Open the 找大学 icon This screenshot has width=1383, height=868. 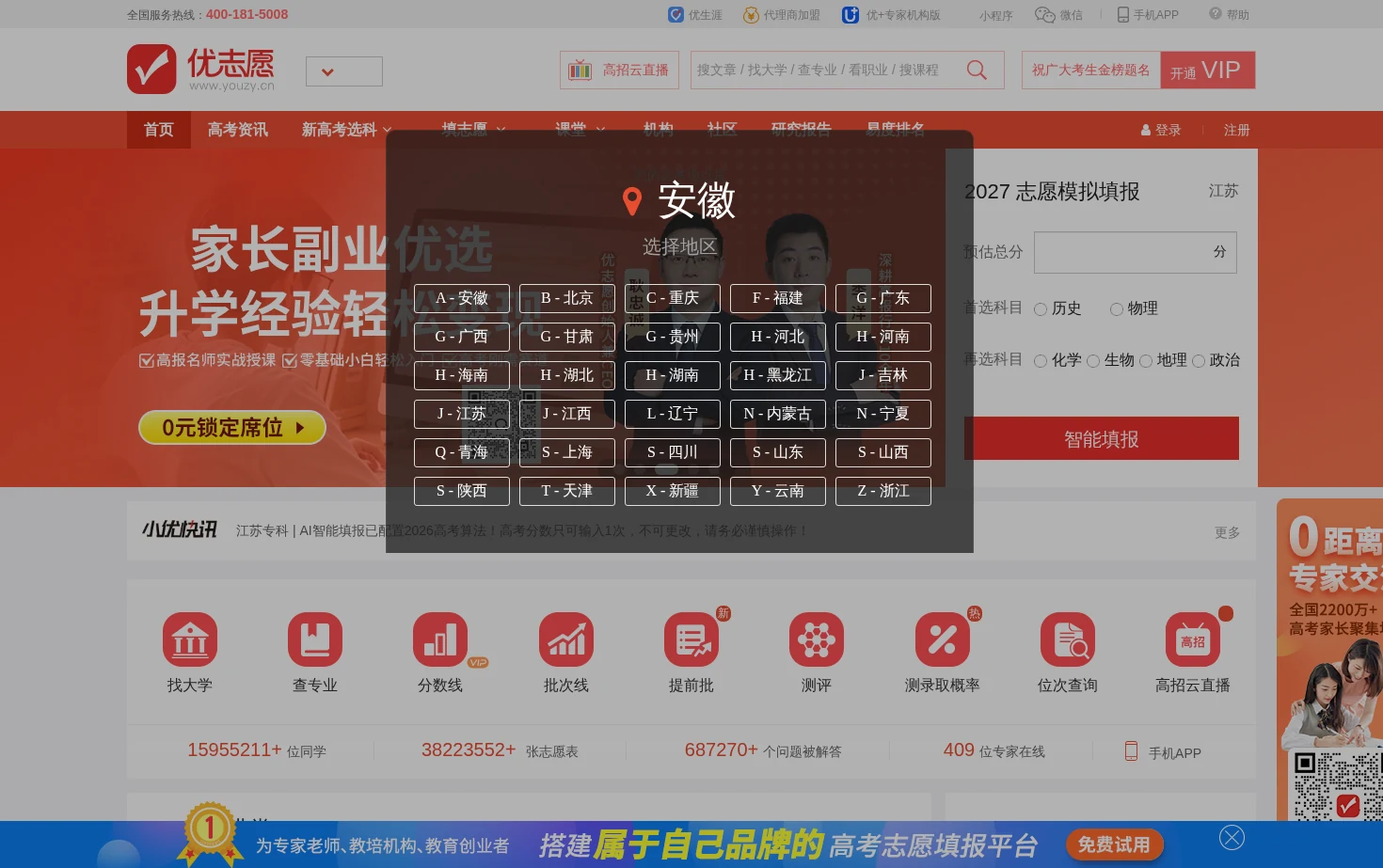click(x=190, y=639)
